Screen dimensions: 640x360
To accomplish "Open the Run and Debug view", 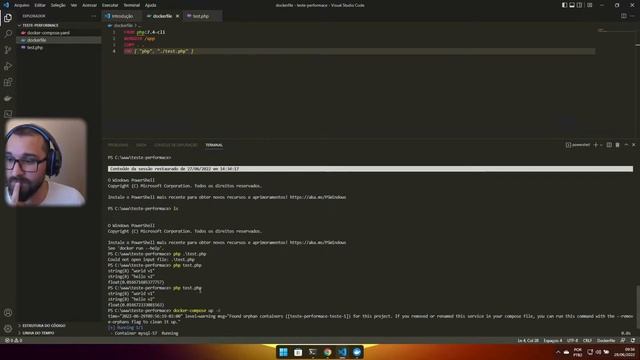I will pos(8,66).
